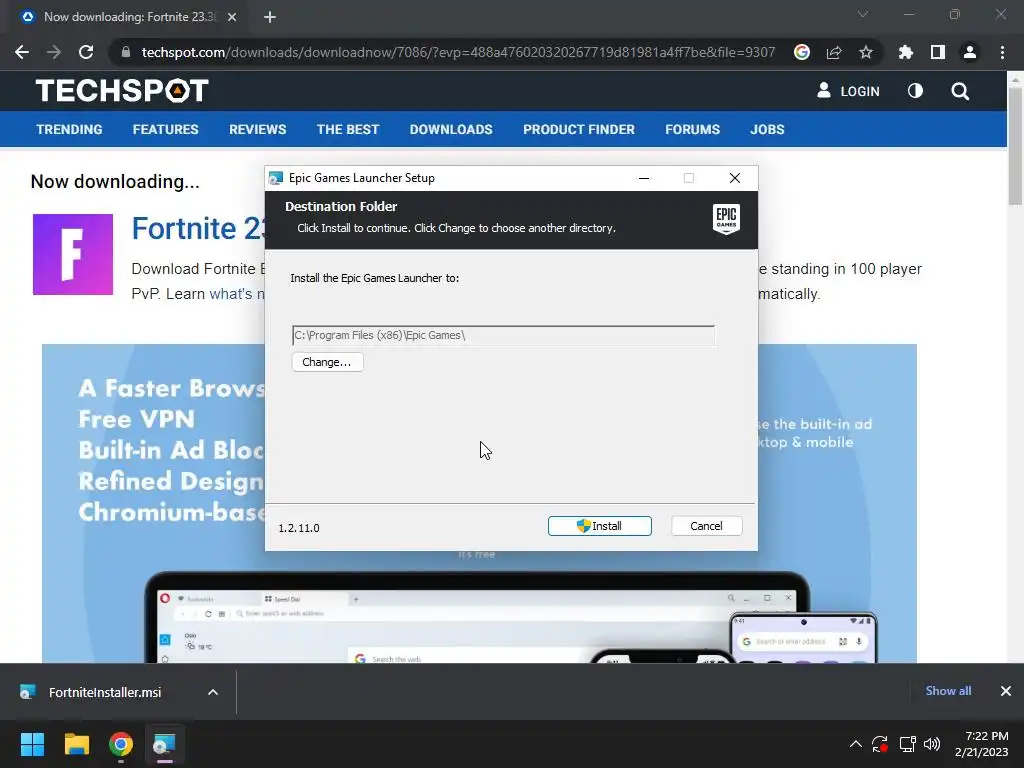Viewport: 1024px width, 768px height.
Task: Close the Epic Games Launcher Setup window
Action: [x=735, y=178]
